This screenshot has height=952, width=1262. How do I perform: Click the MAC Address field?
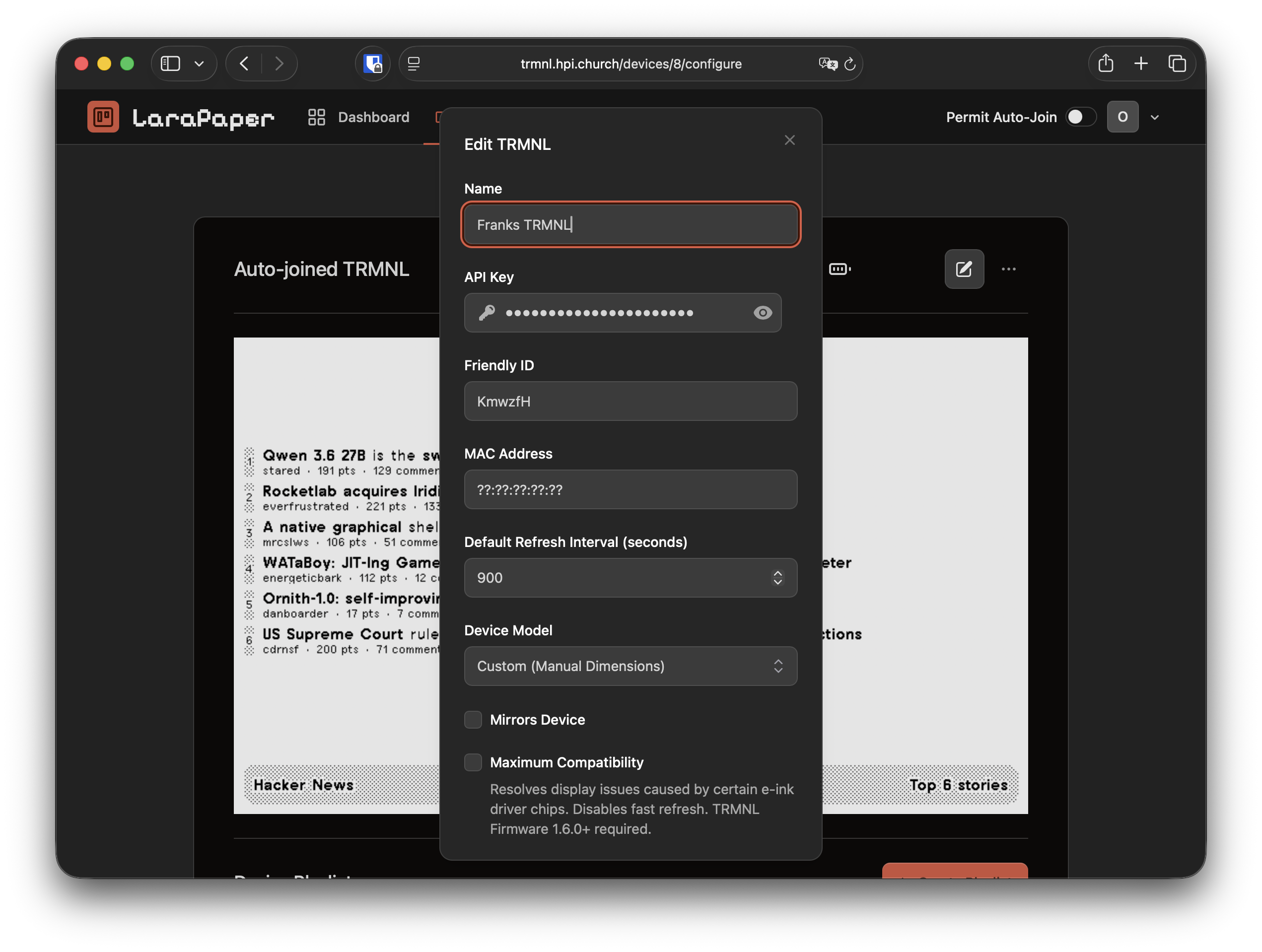(631, 489)
